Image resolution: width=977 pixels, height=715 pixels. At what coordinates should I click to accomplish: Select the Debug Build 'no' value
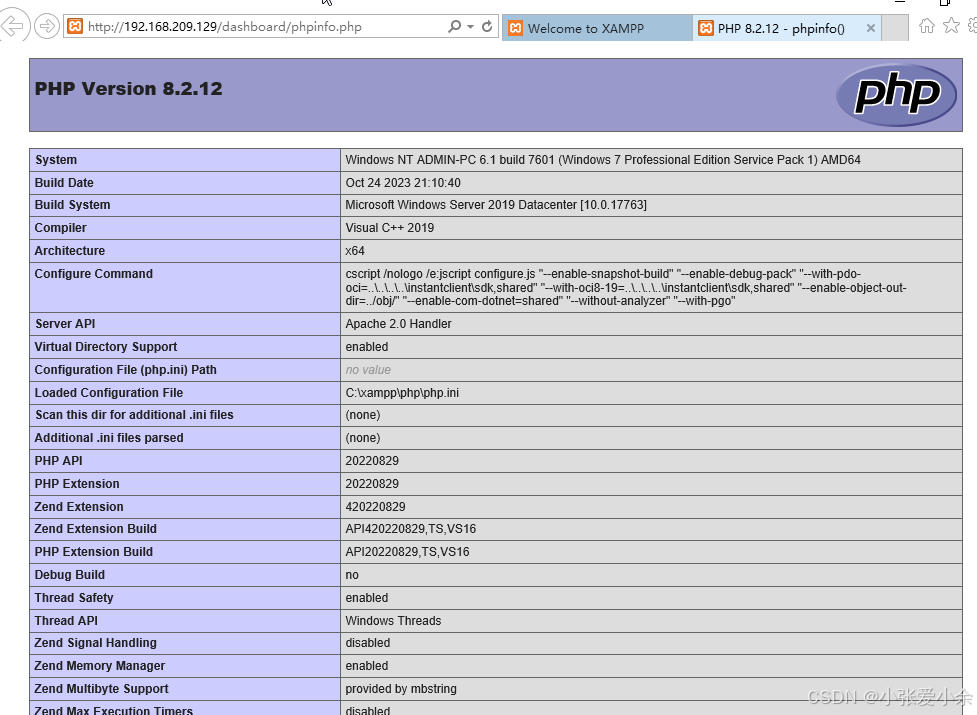coord(352,574)
